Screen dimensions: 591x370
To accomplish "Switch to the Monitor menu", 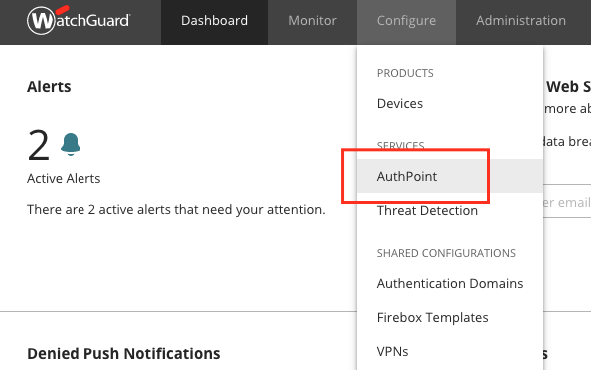I will [x=312, y=21].
